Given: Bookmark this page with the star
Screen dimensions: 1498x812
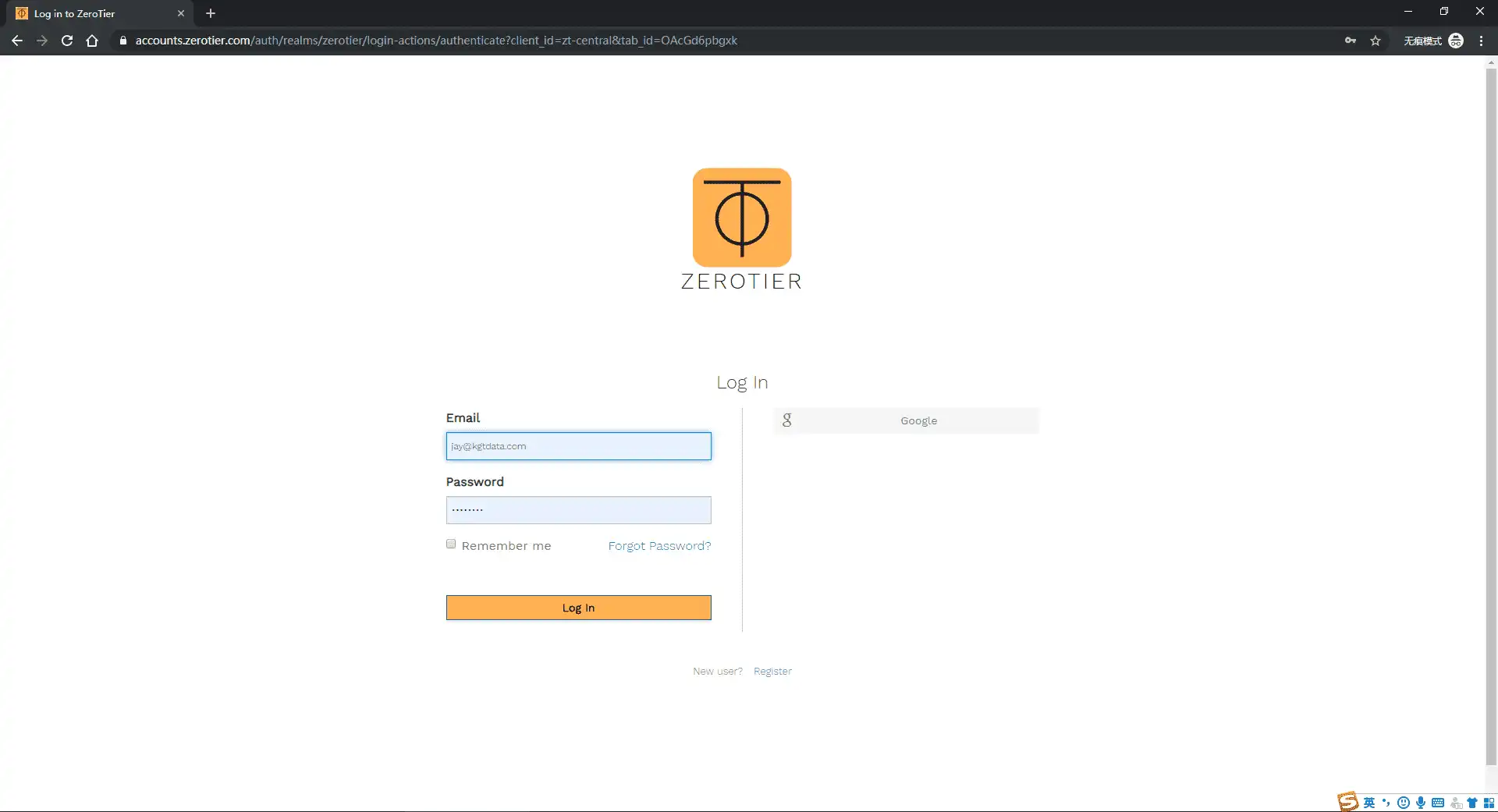Looking at the screenshot, I should 1376,41.
